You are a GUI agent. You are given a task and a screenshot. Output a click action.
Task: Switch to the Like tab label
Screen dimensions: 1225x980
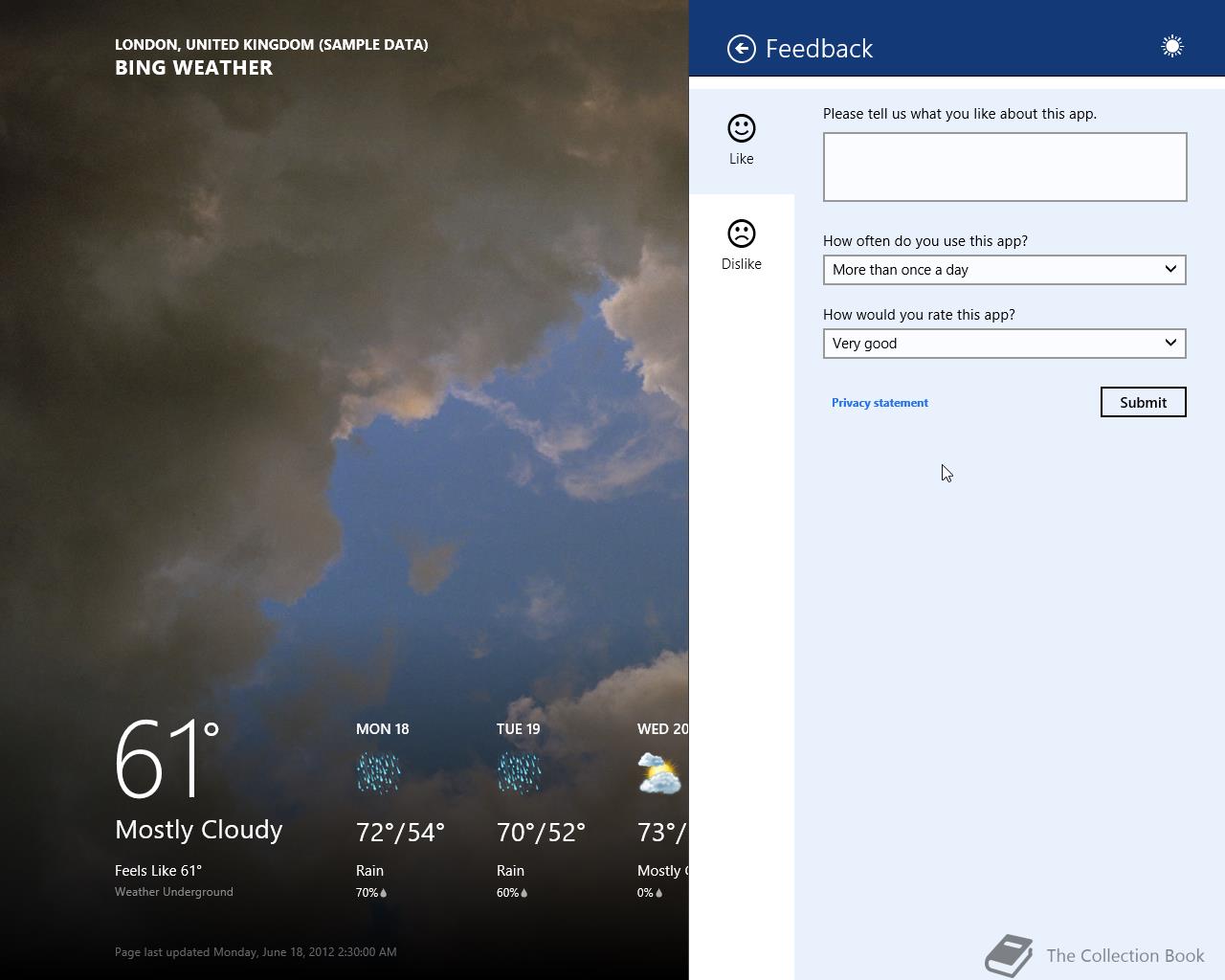coord(742,159)
